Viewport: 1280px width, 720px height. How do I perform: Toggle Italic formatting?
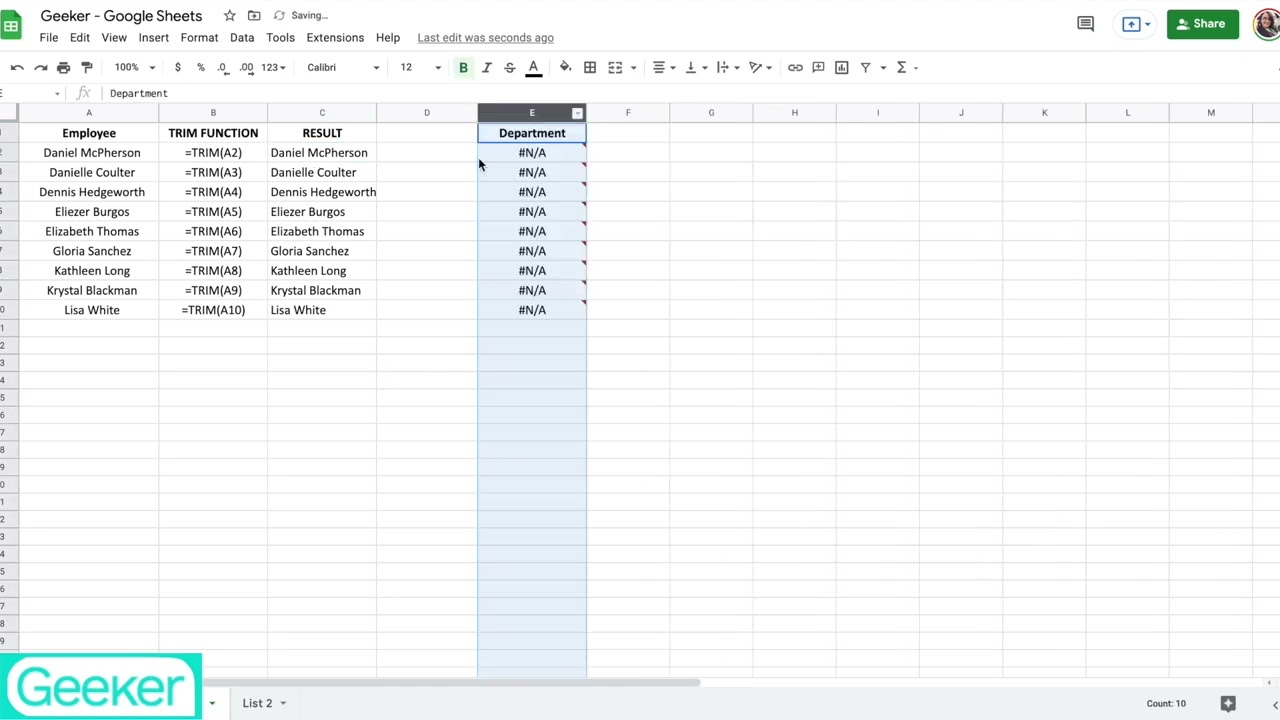(x=486, y=67)
